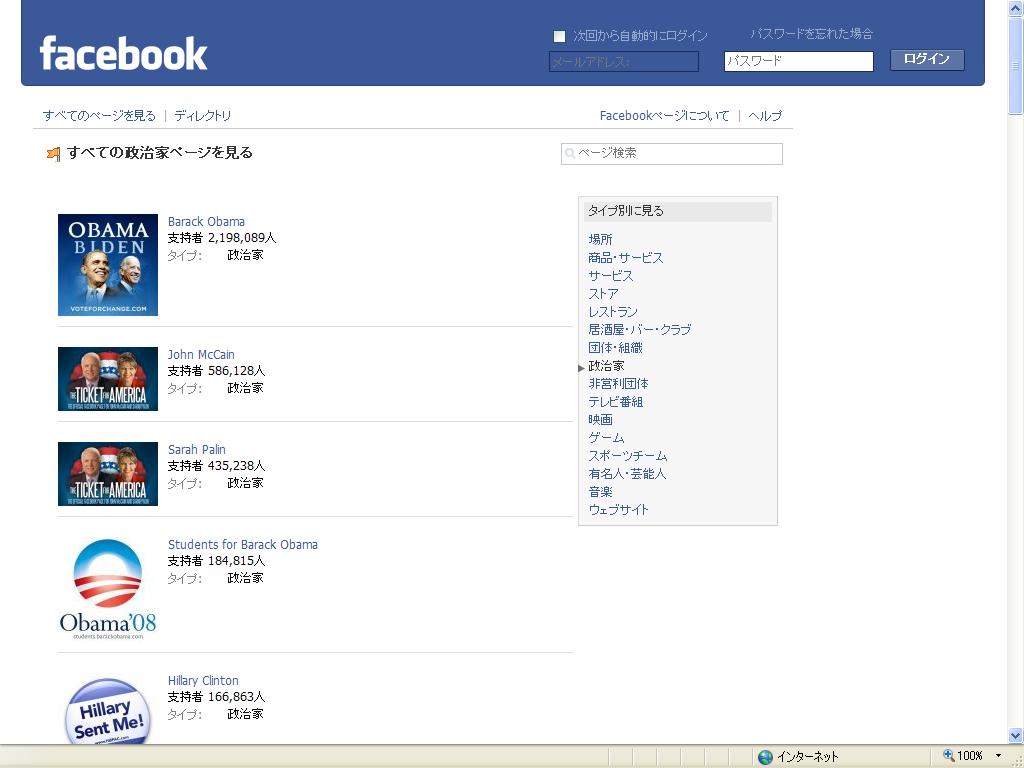Click the インターネット zone label in status bar
The width and height of the screenshot is (1024, 768).
807,757
